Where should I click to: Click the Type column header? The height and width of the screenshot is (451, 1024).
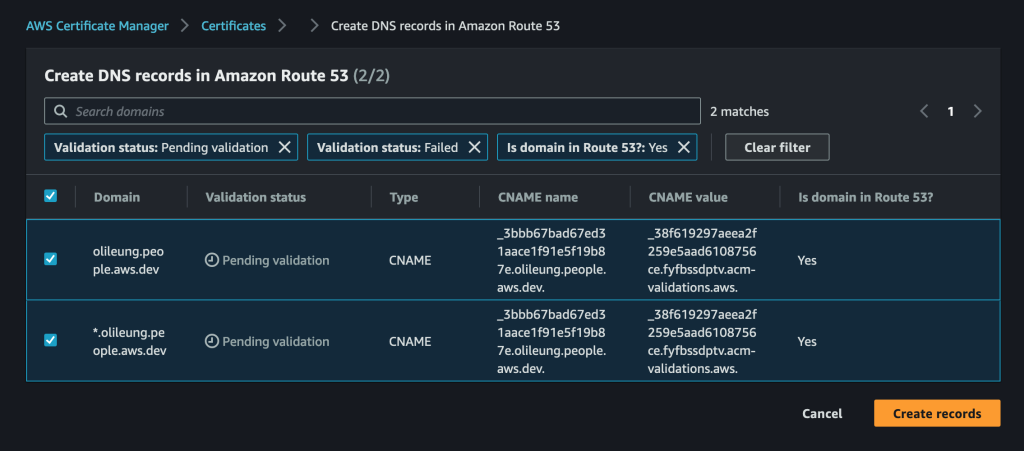(x=404, y=197)
